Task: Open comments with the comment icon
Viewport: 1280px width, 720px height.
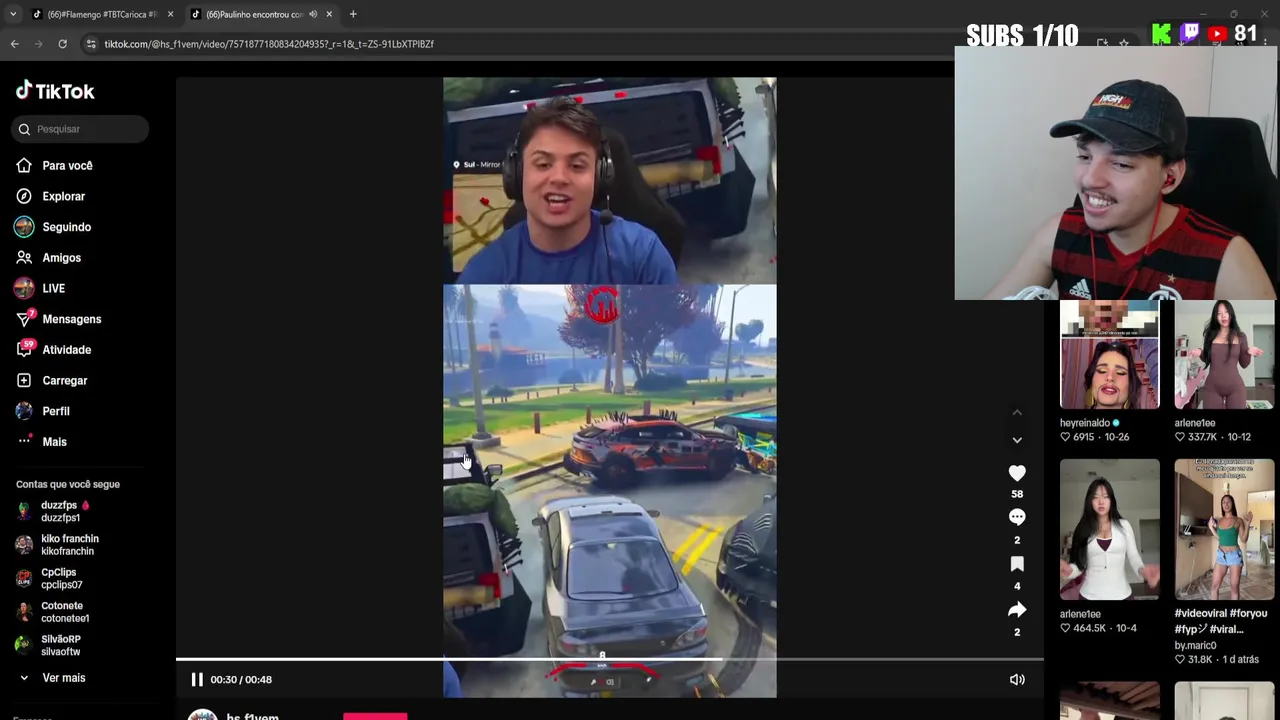Action: click(x=1017, y=517)
